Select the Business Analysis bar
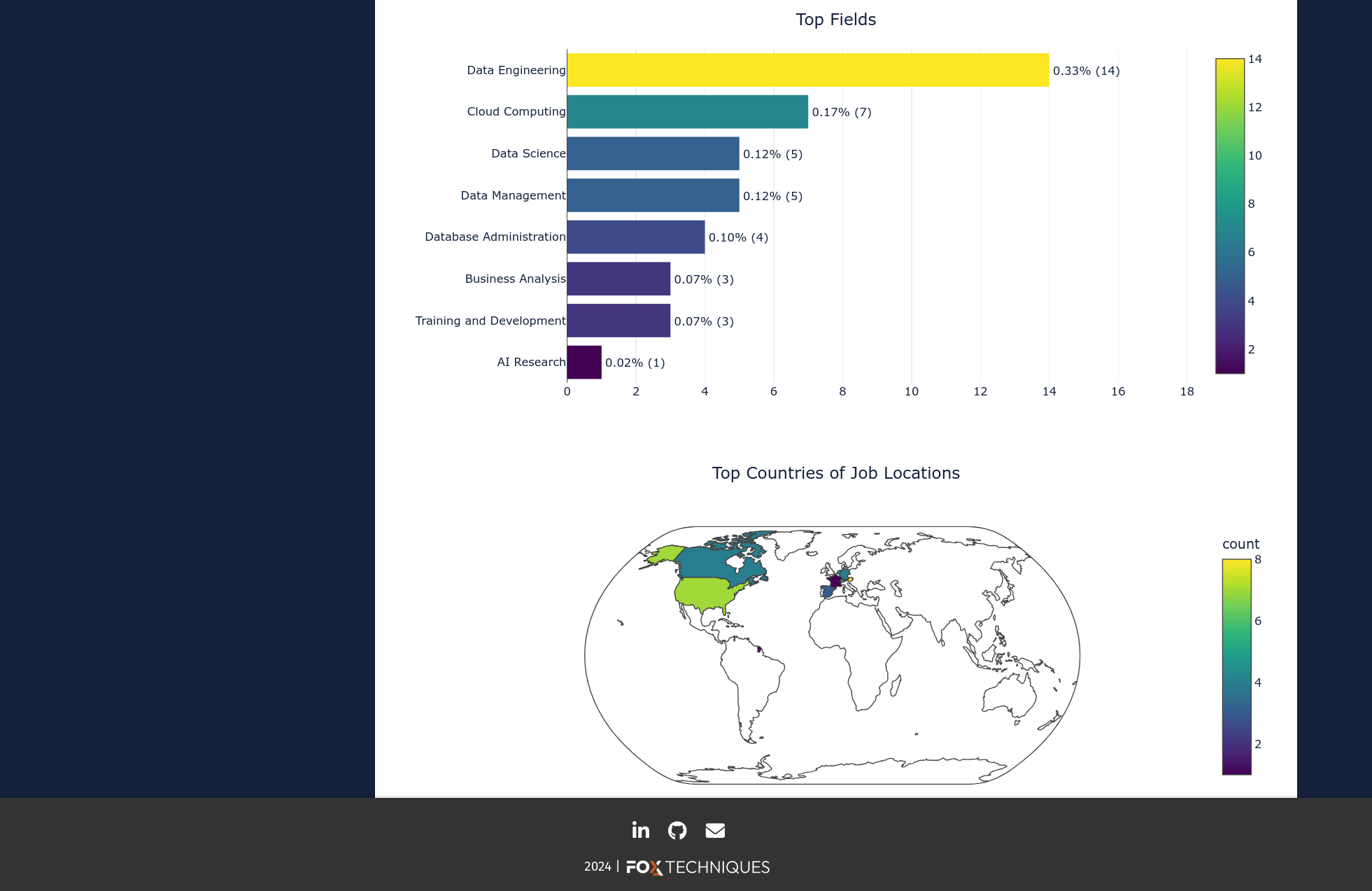 pyautogui.click(x=619, y=279)
